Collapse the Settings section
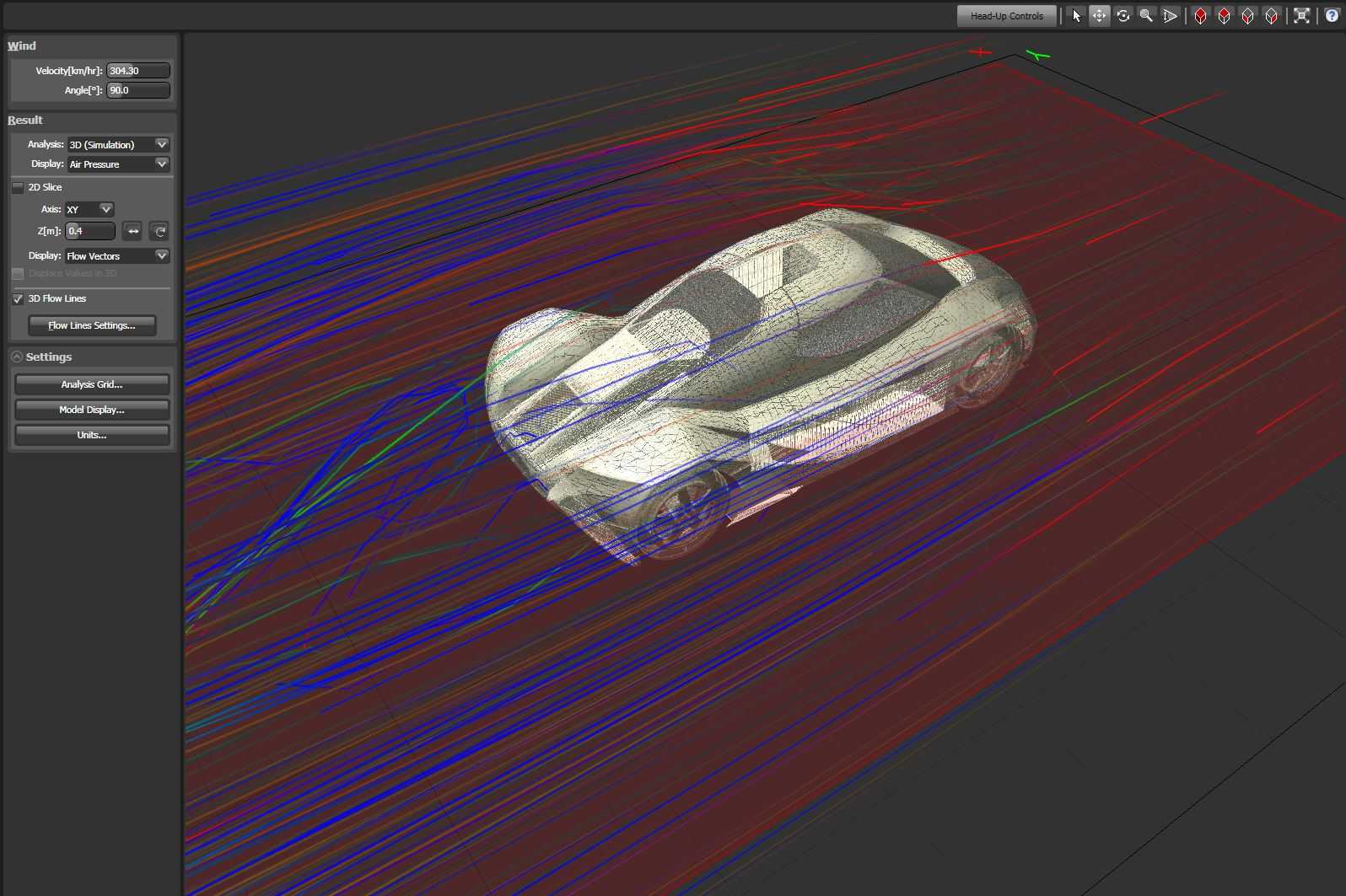Image resolution: width=1346 pixels, height=896 pixels. 17,357
